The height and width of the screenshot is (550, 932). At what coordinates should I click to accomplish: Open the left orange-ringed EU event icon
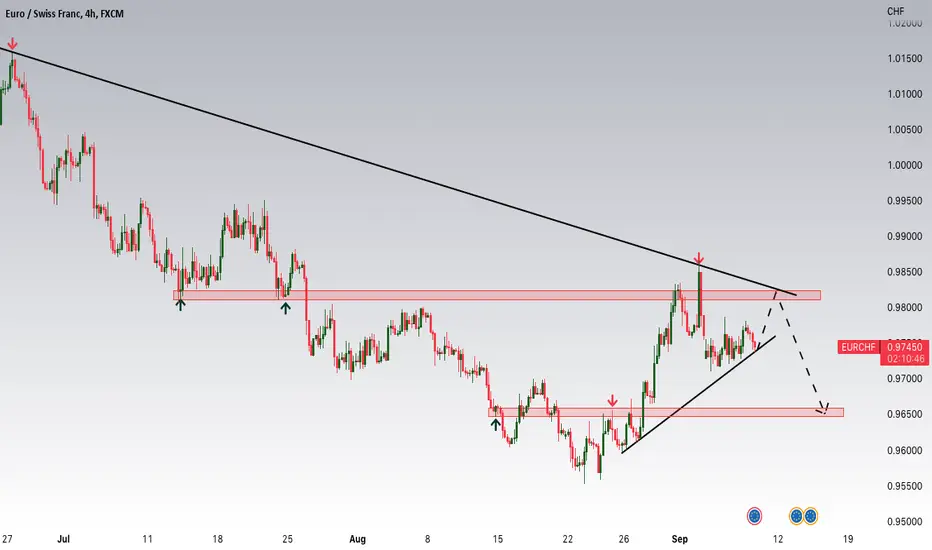pos(796,516)
